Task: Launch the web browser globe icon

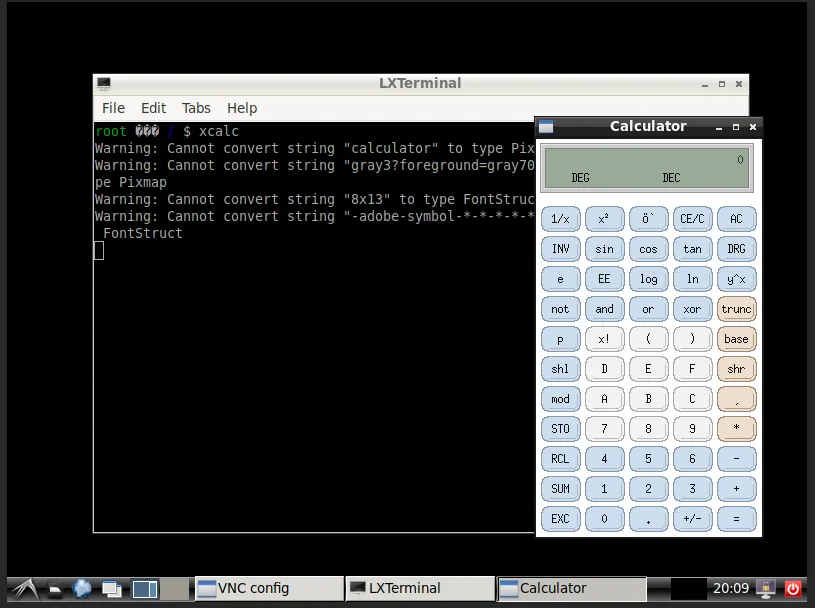Action: tap(82, 589)
